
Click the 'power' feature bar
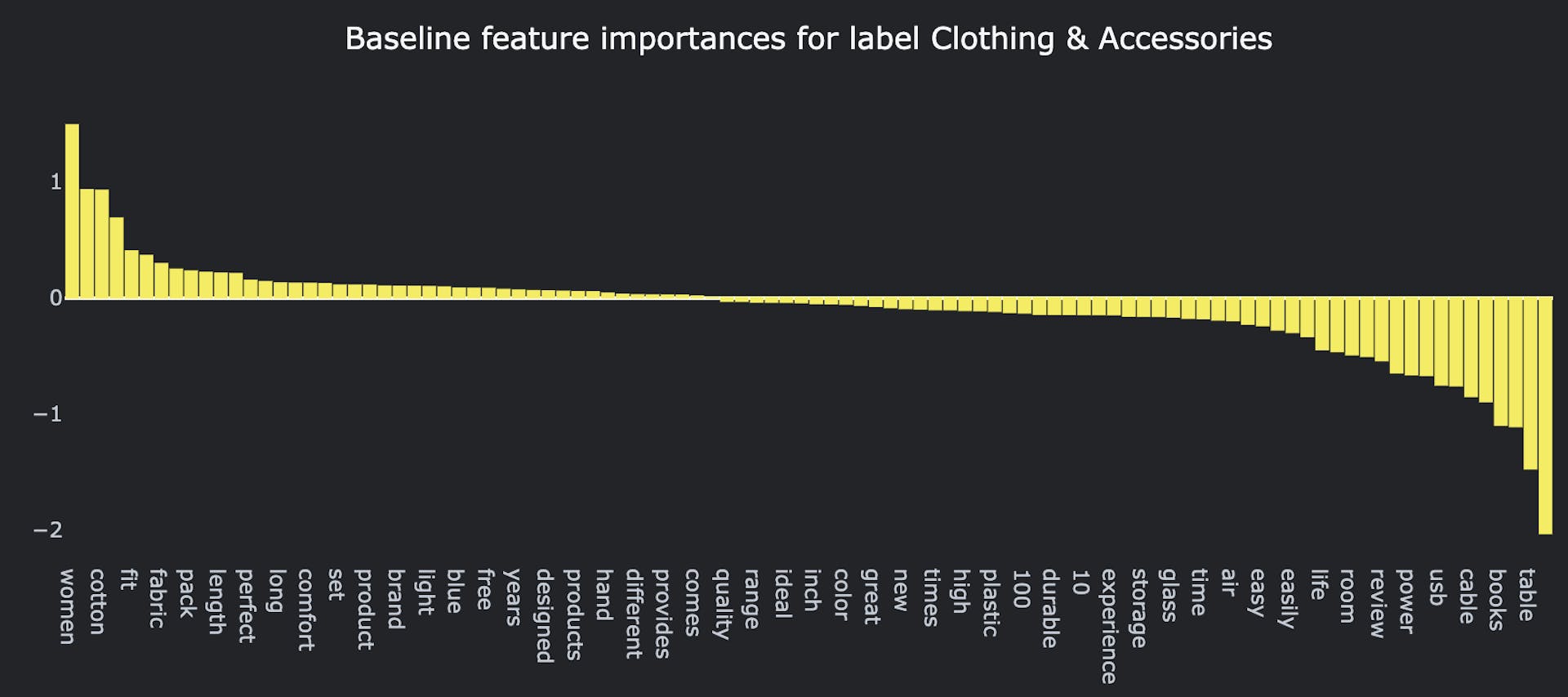pyautogui.click(x=1411, y=336)
